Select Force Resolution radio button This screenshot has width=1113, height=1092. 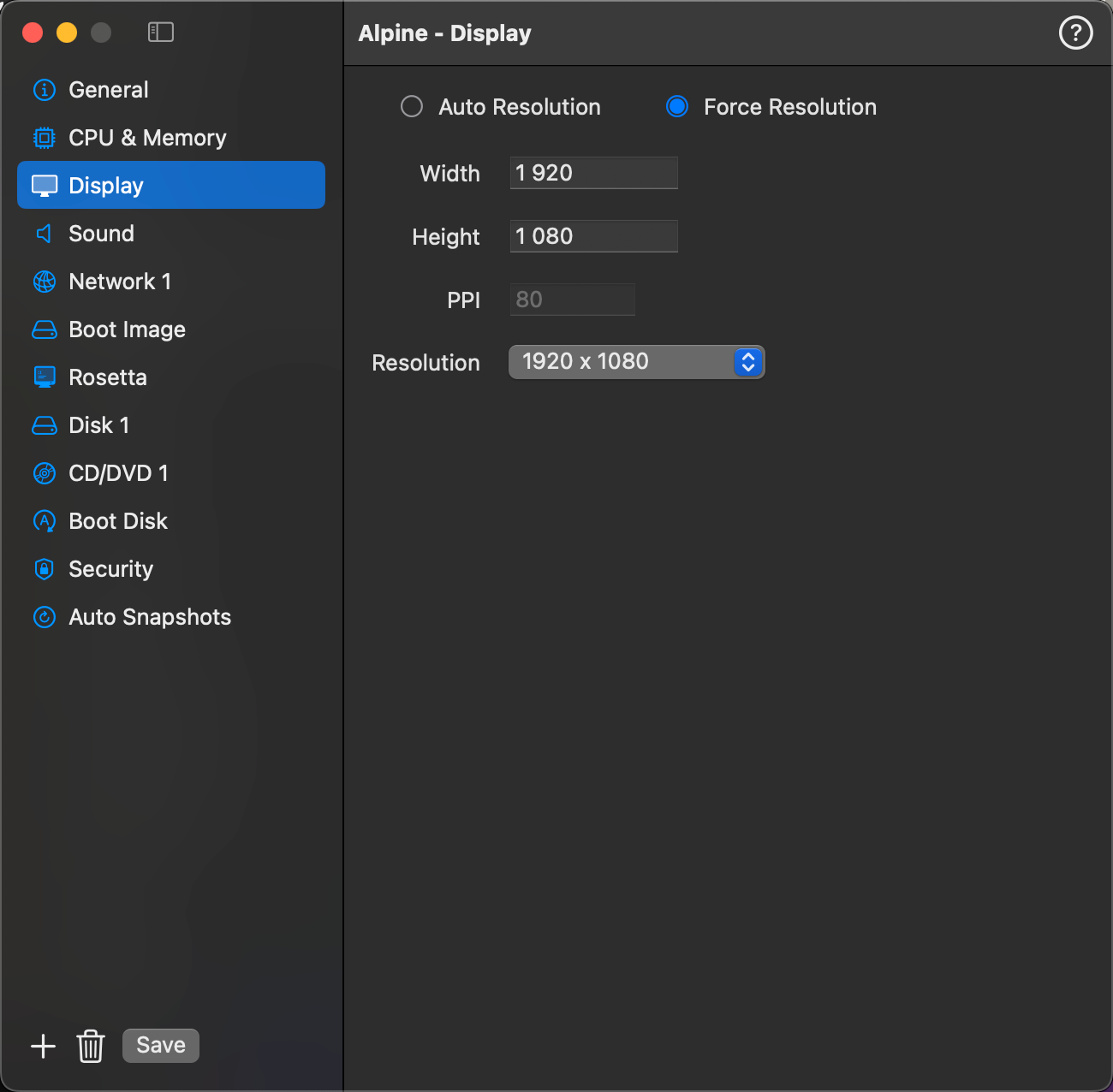click(677, 107)
